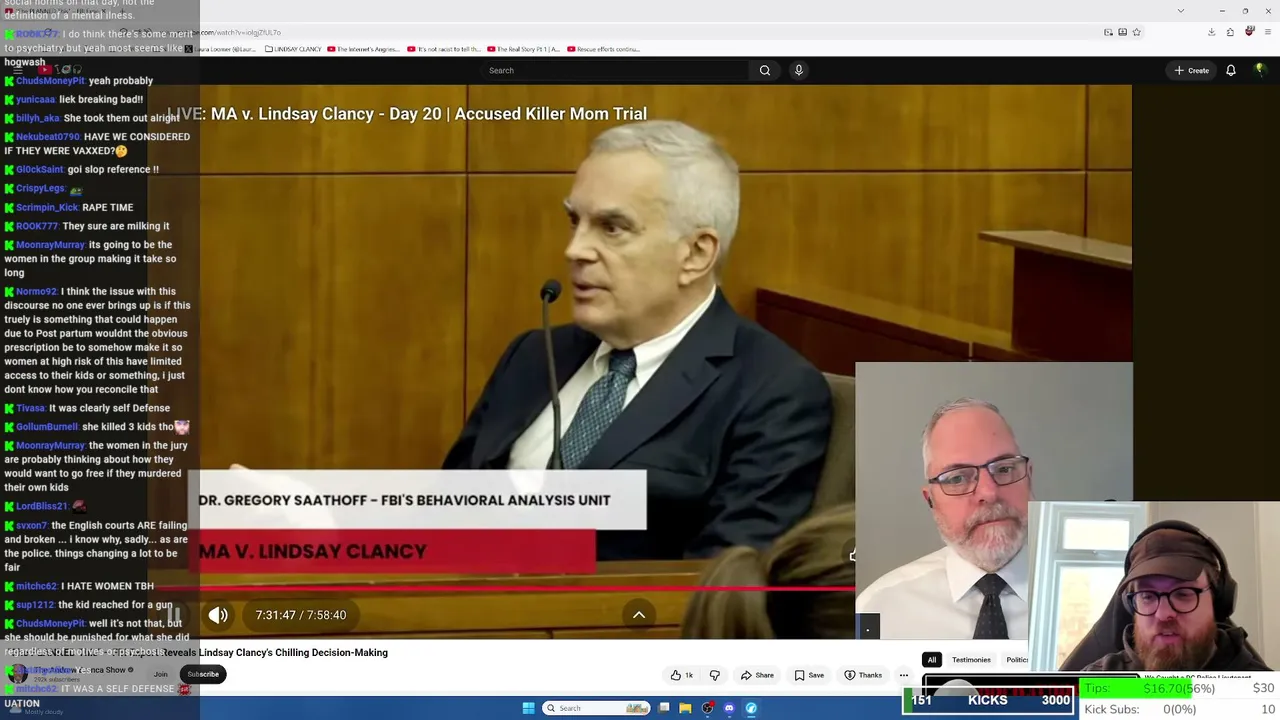Click the Windows taskbar Search box
Viewport: 1280px width, 720px height.
pos(595,708)
